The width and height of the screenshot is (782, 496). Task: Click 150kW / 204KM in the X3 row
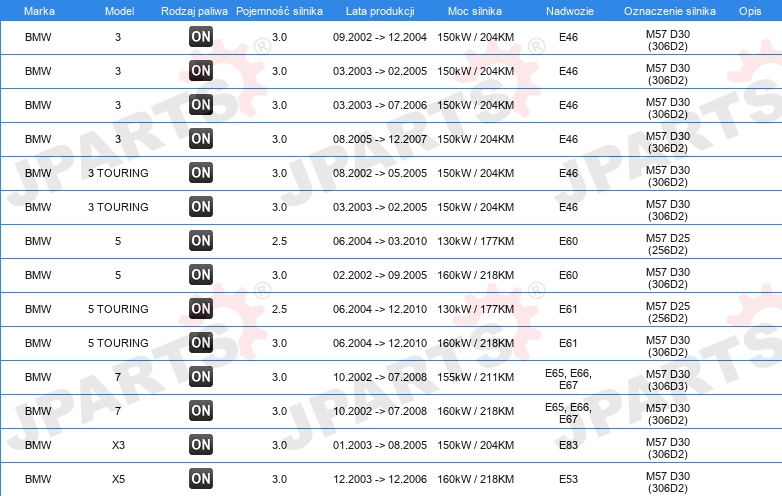pyautogui.click(x=475, y=445)
